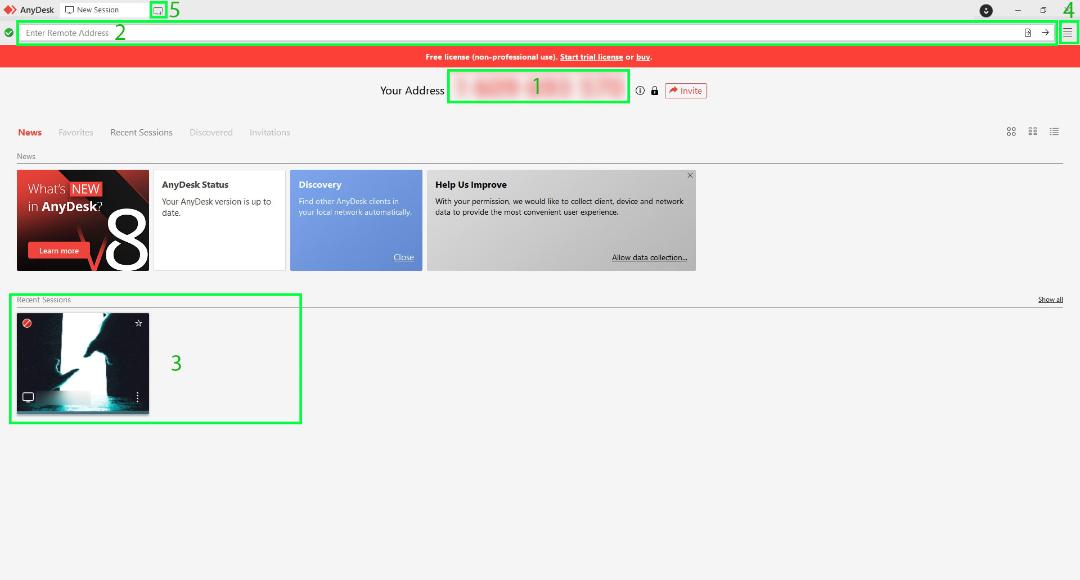Switch to large tiles view

(x=1011, y=132)
